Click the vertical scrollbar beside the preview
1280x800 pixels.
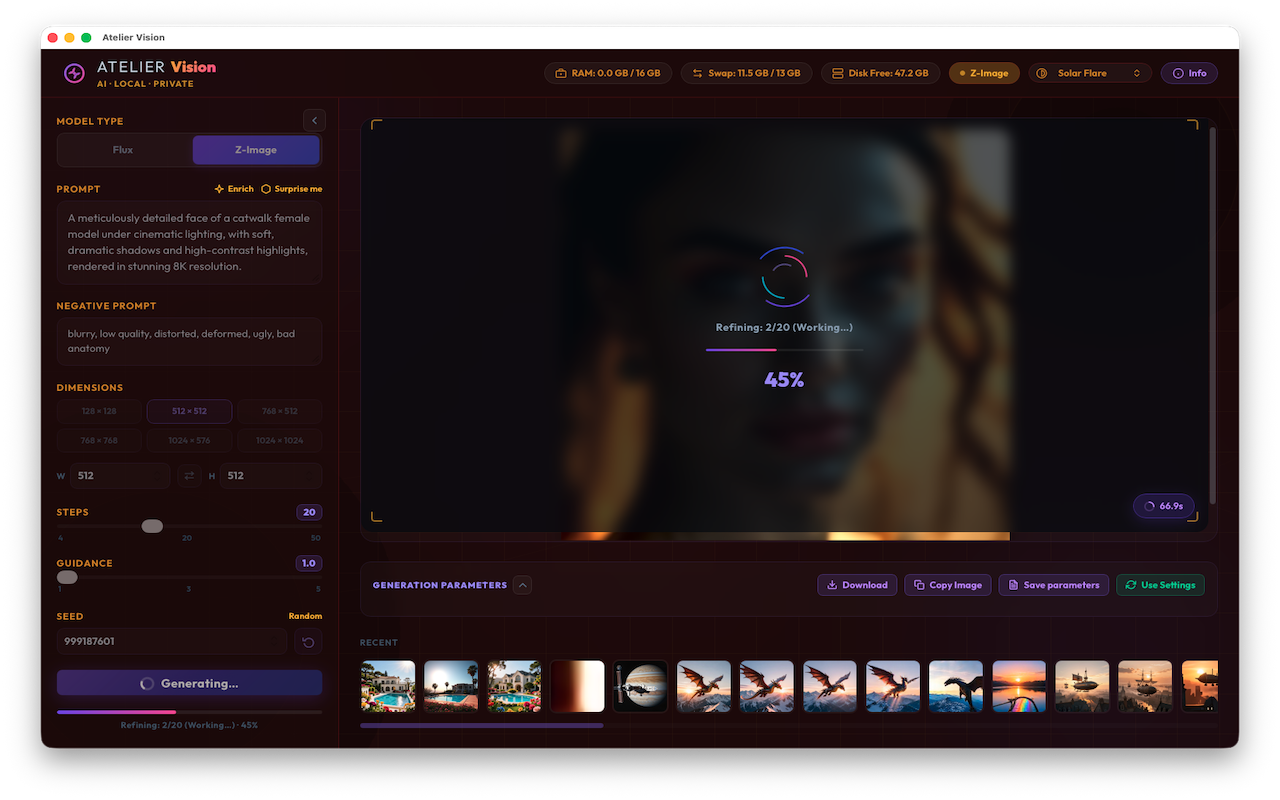(x=1213, y=315)
